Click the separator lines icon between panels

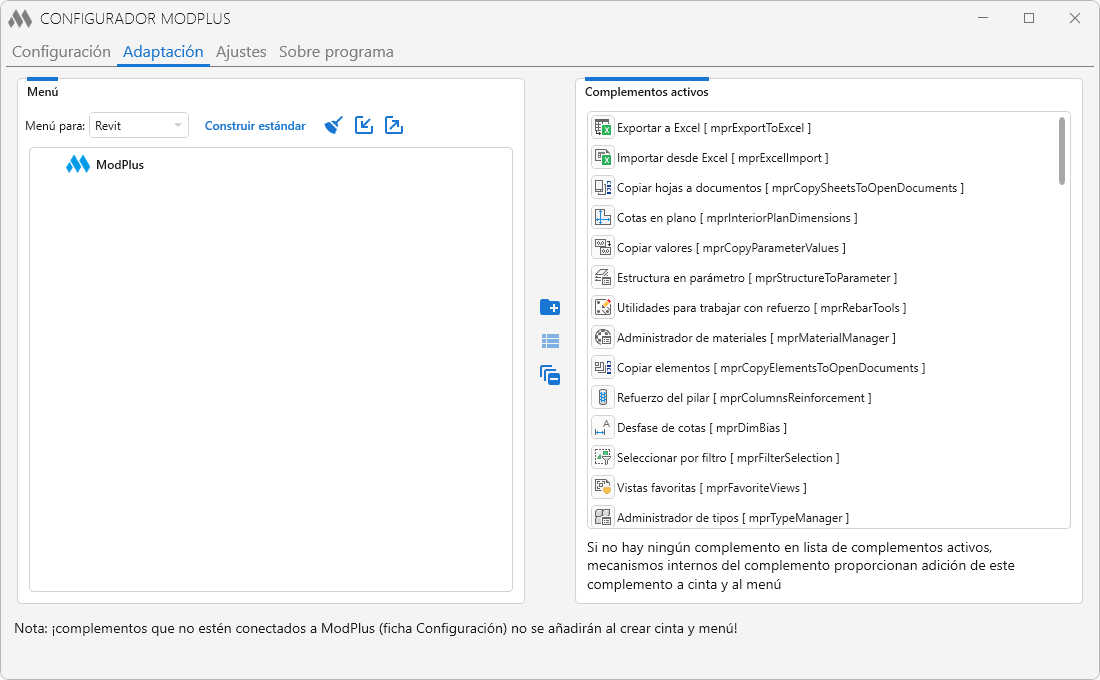pyautogui.click(x=550, y=341)
